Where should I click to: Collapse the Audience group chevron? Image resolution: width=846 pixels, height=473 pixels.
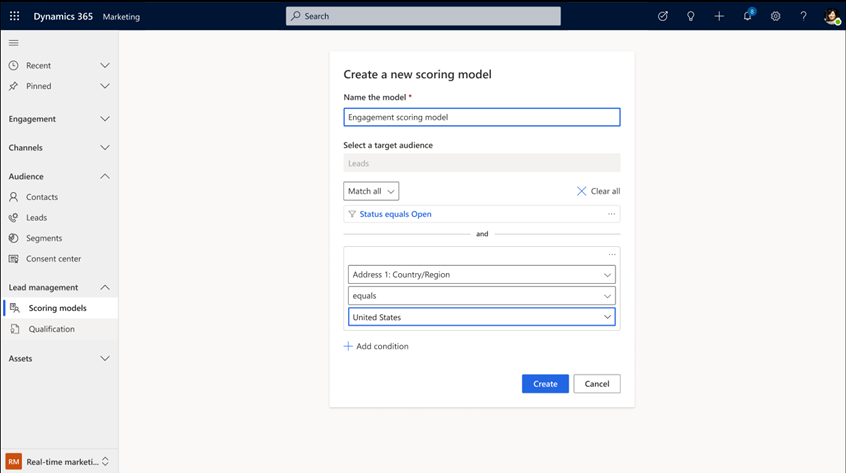click(105, 176)
